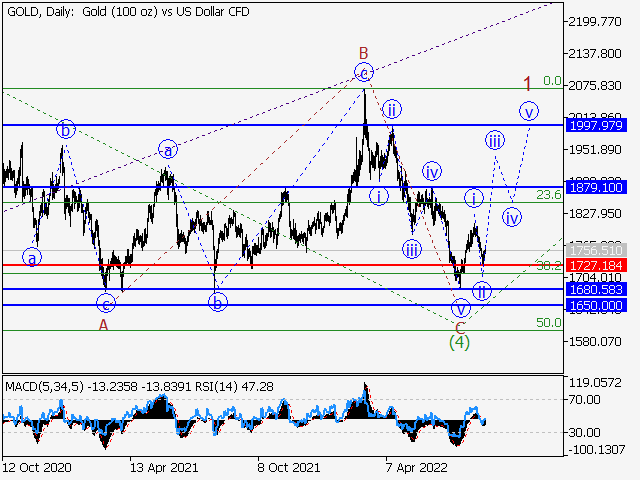Click the 13 Apr 2021 date label

click(164, 467)
